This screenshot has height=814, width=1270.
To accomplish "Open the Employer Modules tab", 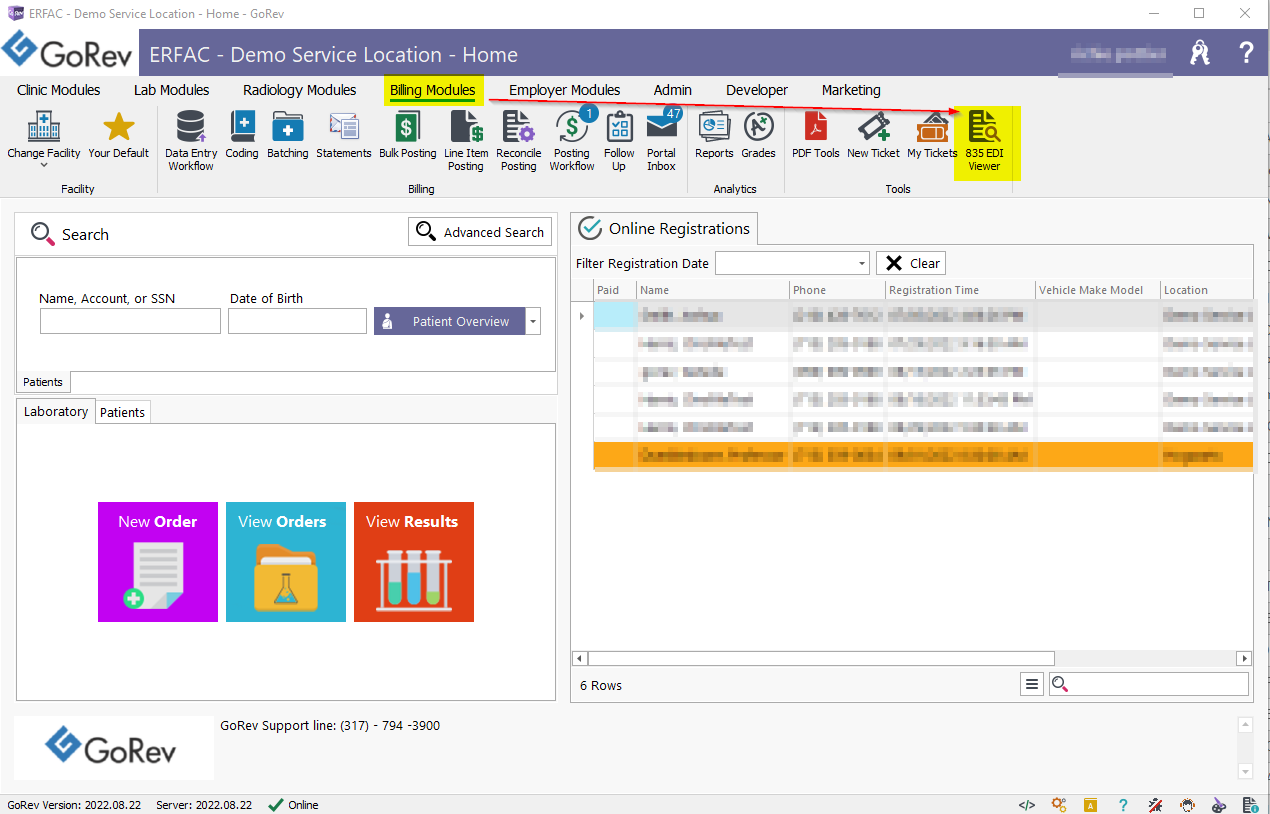I will [x=565, y=90].
